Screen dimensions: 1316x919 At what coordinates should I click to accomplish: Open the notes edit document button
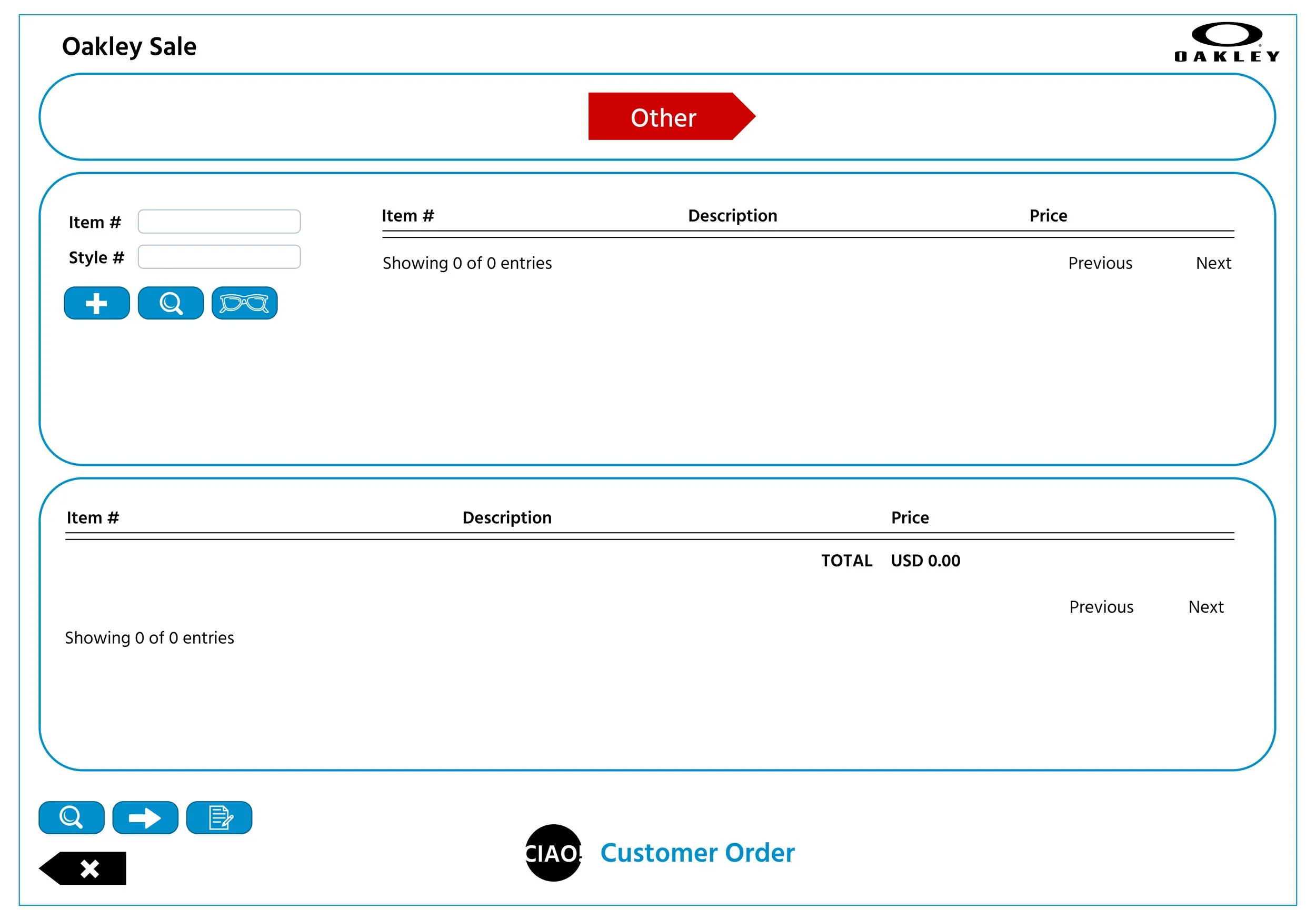tap(219, 817)
